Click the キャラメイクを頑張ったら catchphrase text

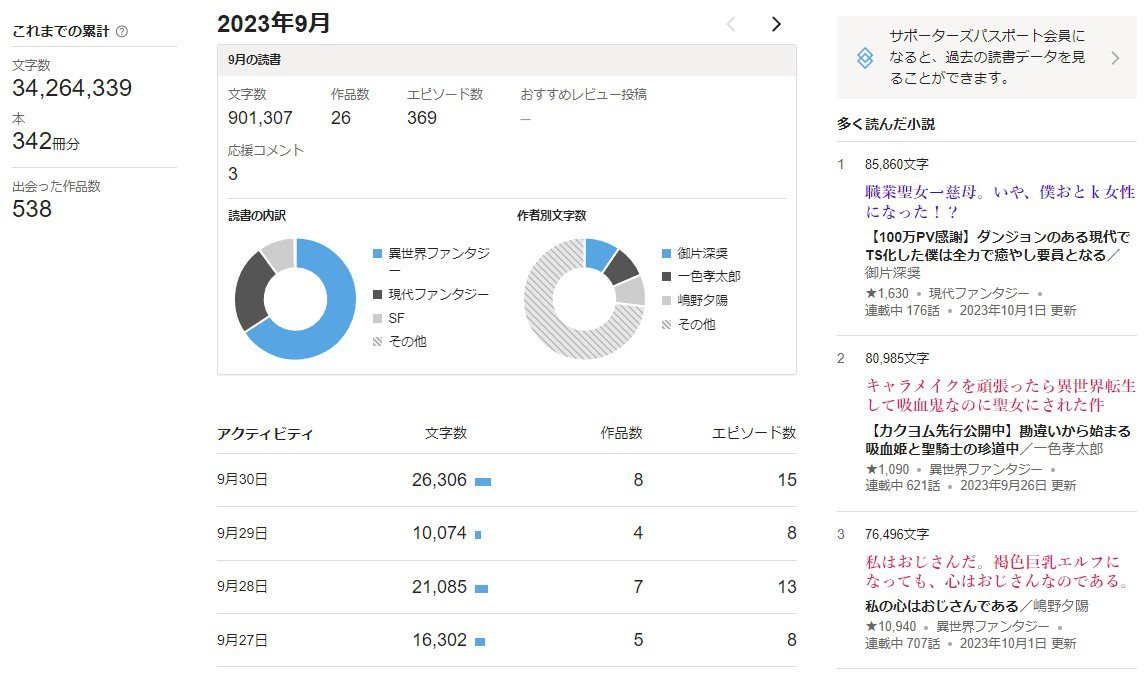click(x=999, y=395)
